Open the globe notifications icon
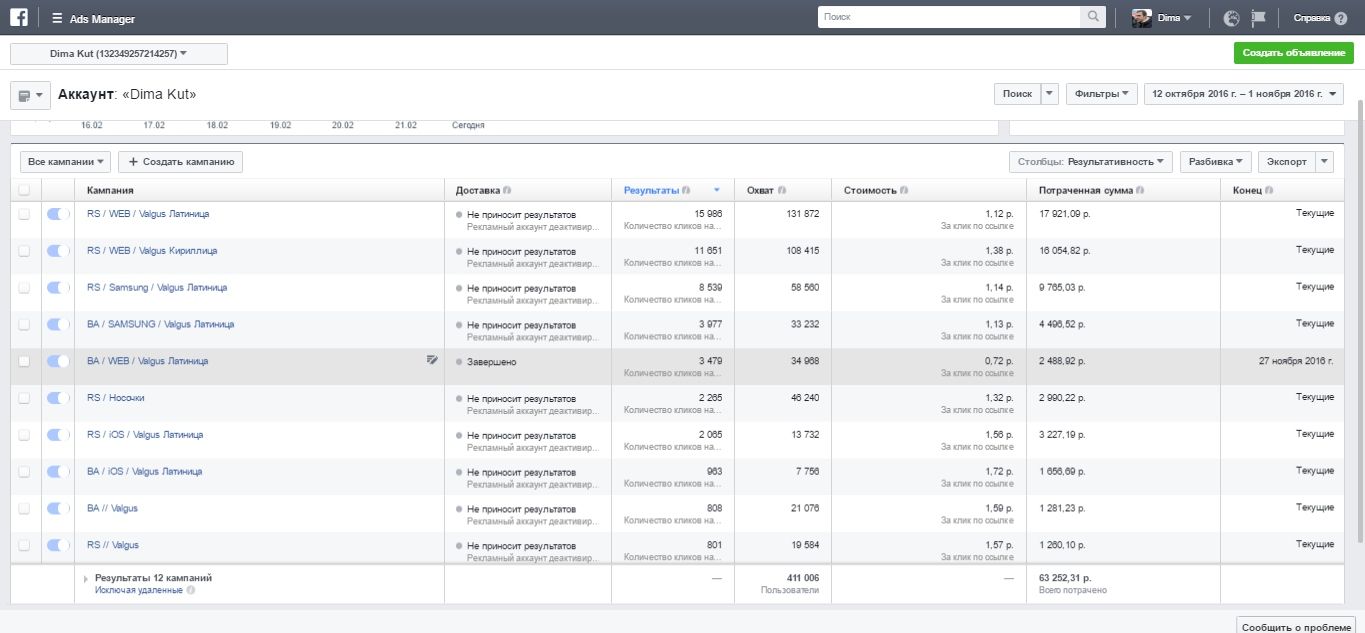The image size is (1365, 633). click(x=1231, y=18)
